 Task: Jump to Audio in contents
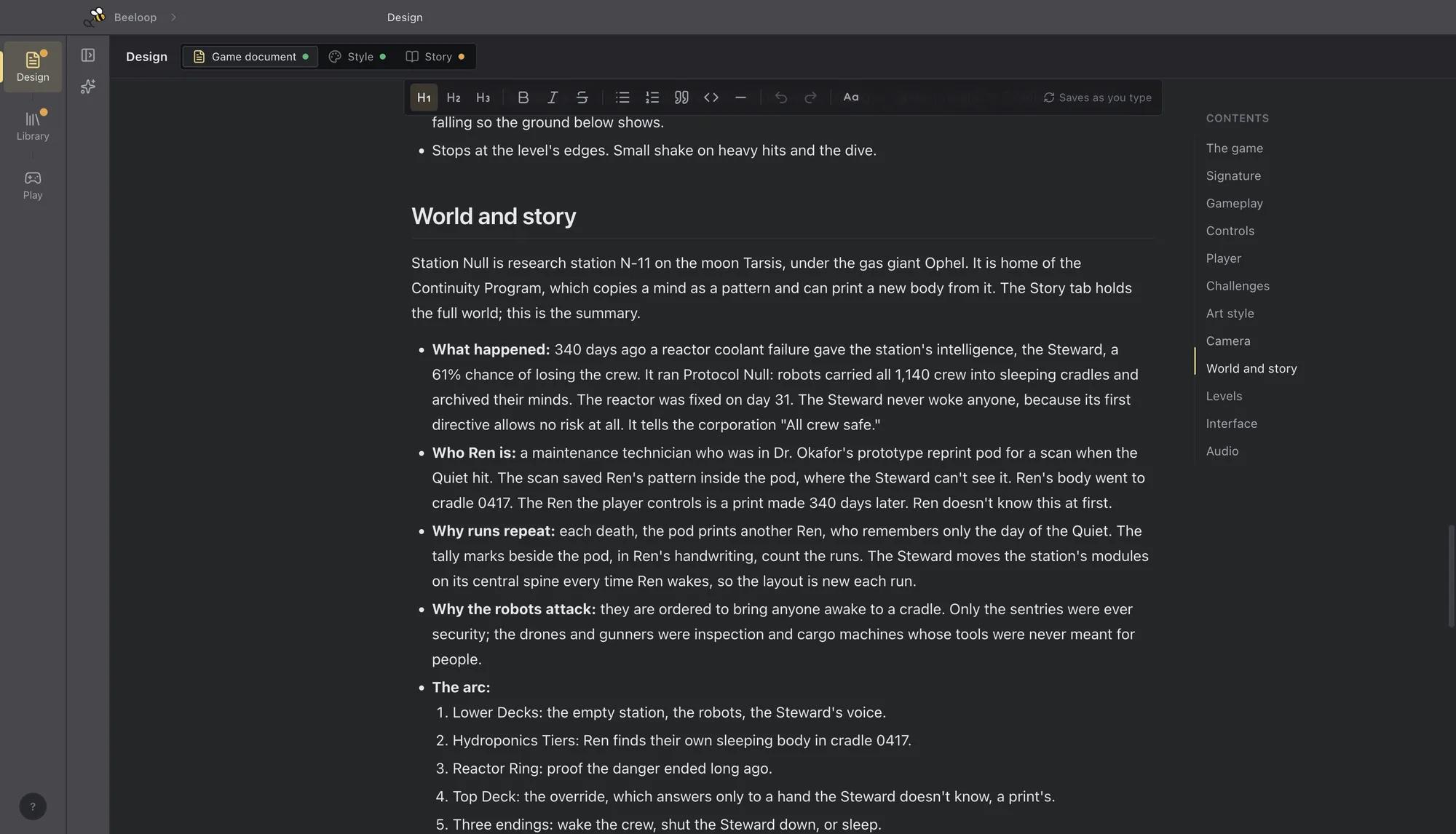coord(1222,452)
